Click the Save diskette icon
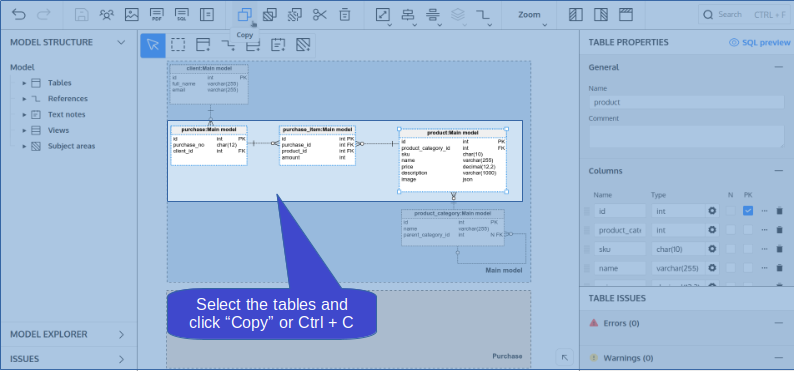794x371 pixels. coord(82,15)
